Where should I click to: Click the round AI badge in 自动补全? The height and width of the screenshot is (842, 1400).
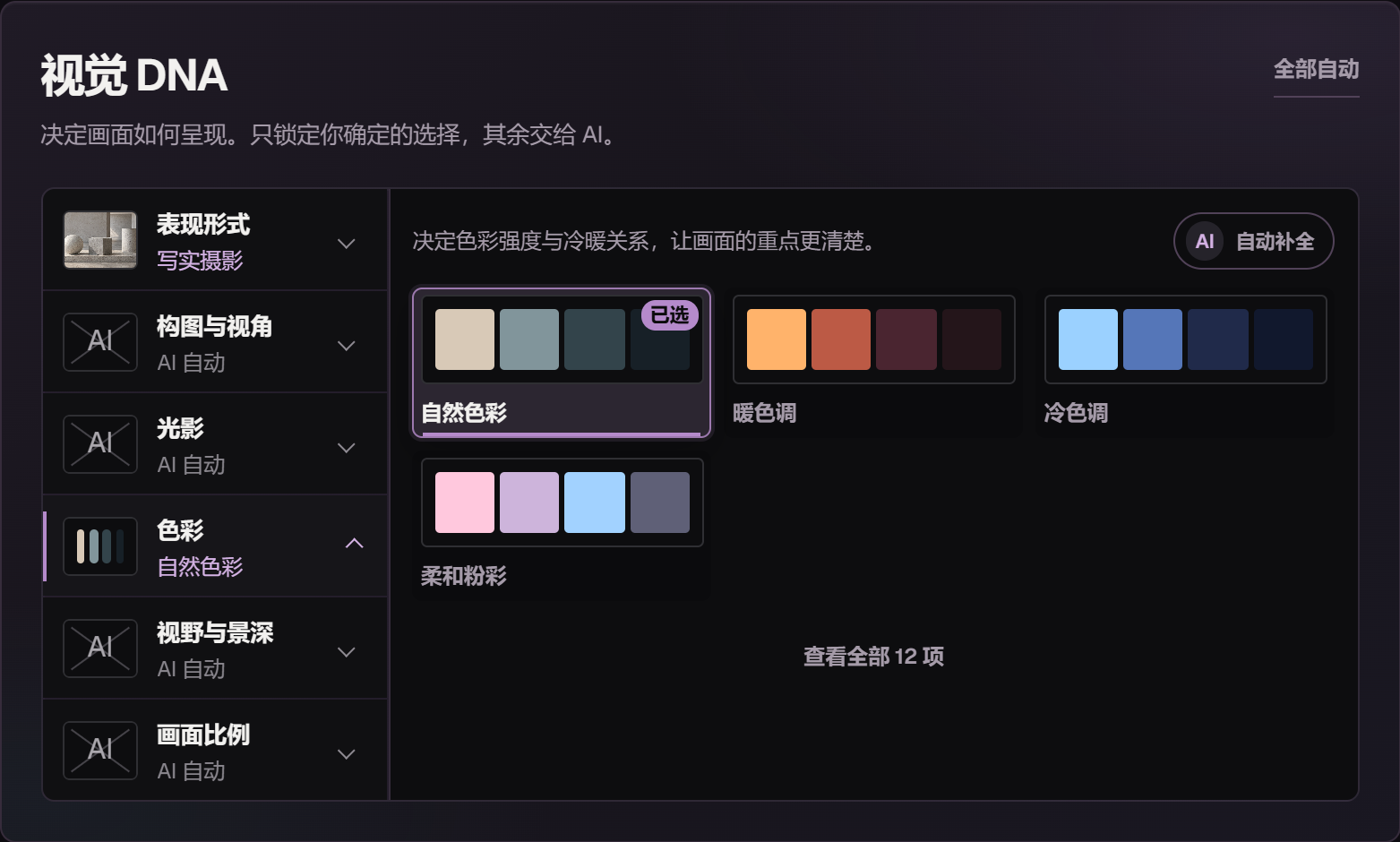point(1205,241)
